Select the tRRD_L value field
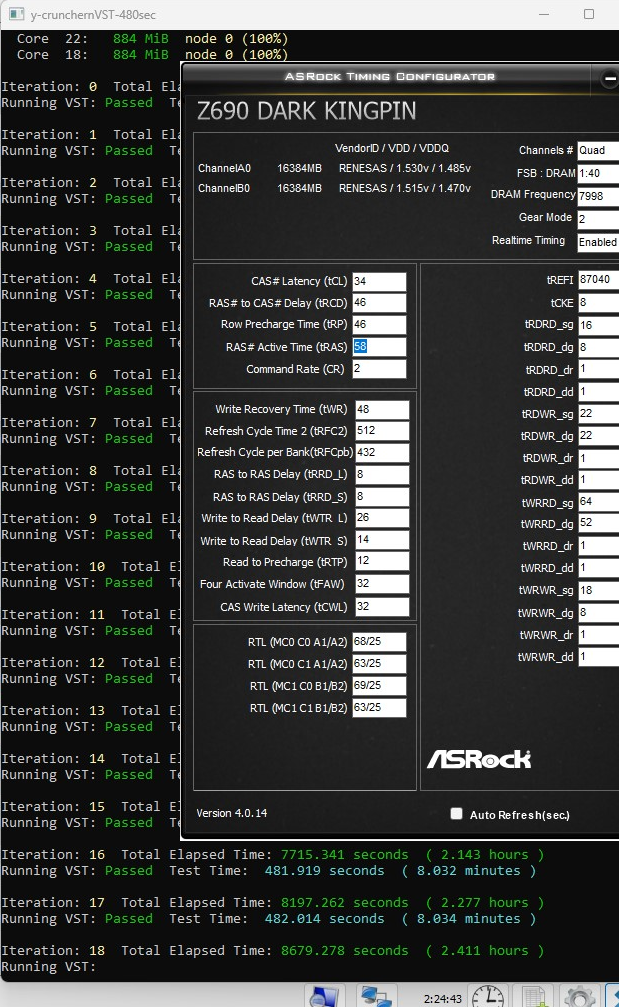619x1007 pixels. point(381,474)
